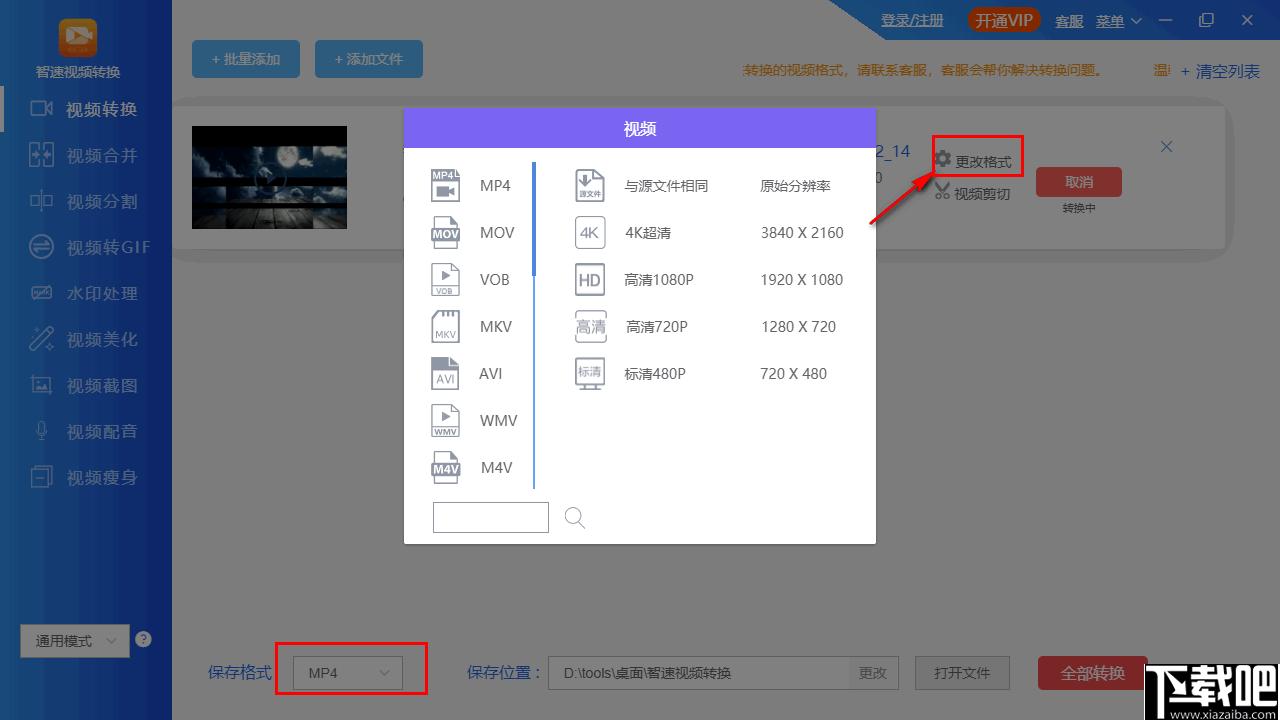Image resolution: width=1280 pixels, height=720 pixels.
Task: Open 视频截图 in the sidebar
Action: tap(86, 385)
